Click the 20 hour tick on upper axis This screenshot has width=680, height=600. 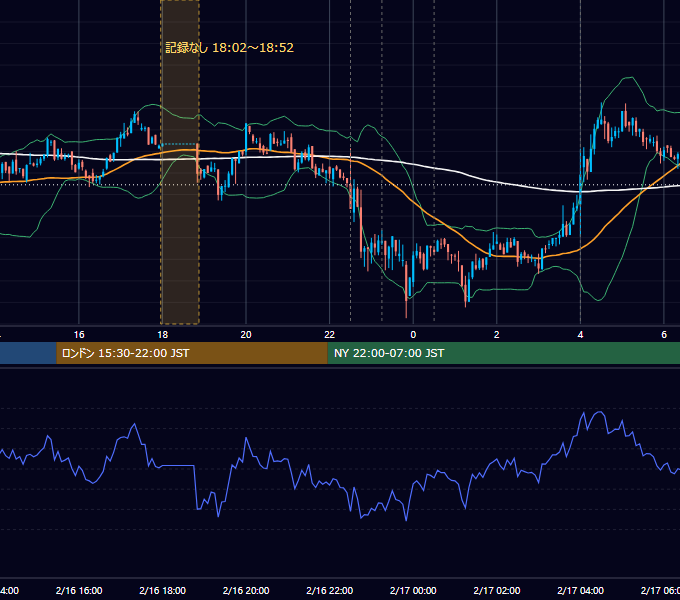tap(246, 335)
